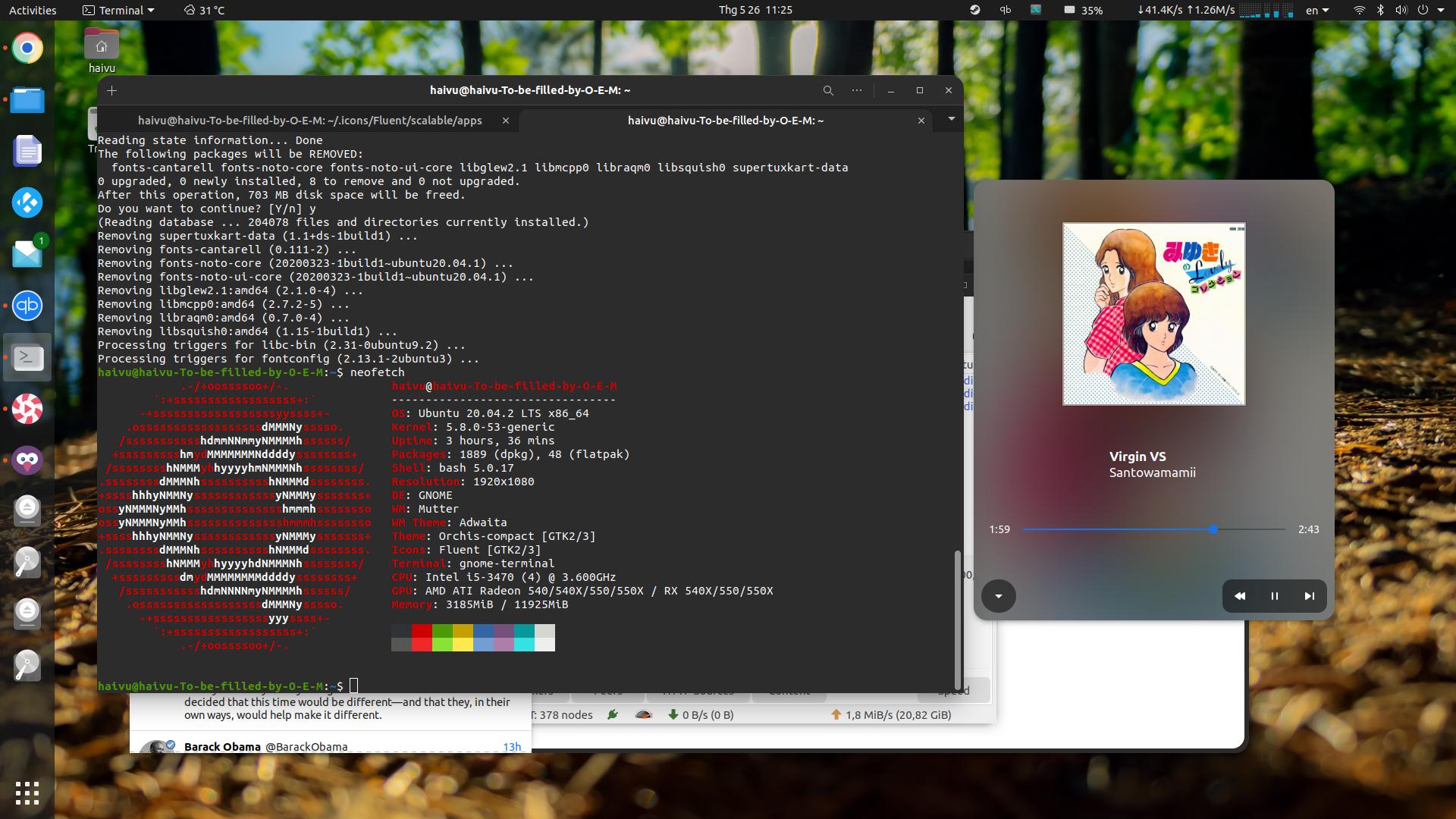
Task: Open a new terminal tab with plus button
Action: tap(112, 91)
